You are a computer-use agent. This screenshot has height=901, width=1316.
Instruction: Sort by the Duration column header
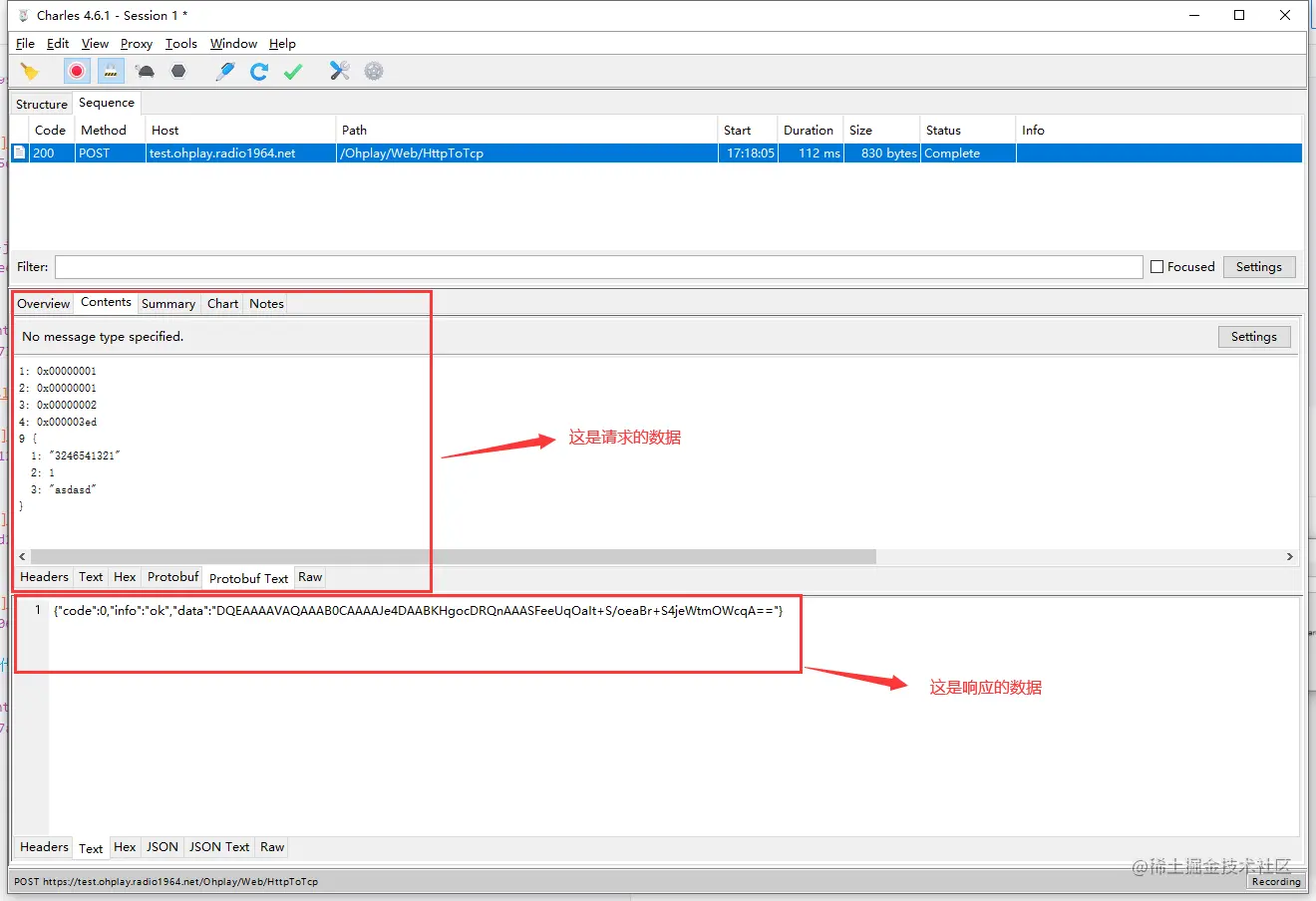coord(809,131)
